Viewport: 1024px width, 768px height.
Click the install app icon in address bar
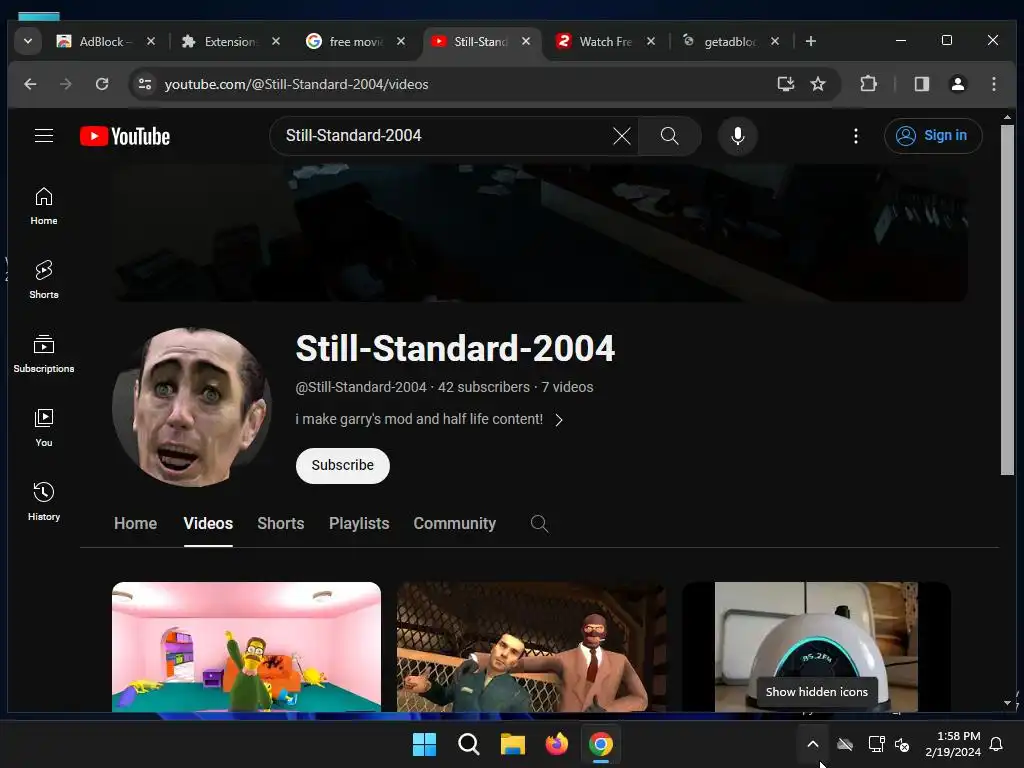coord(786,84)
